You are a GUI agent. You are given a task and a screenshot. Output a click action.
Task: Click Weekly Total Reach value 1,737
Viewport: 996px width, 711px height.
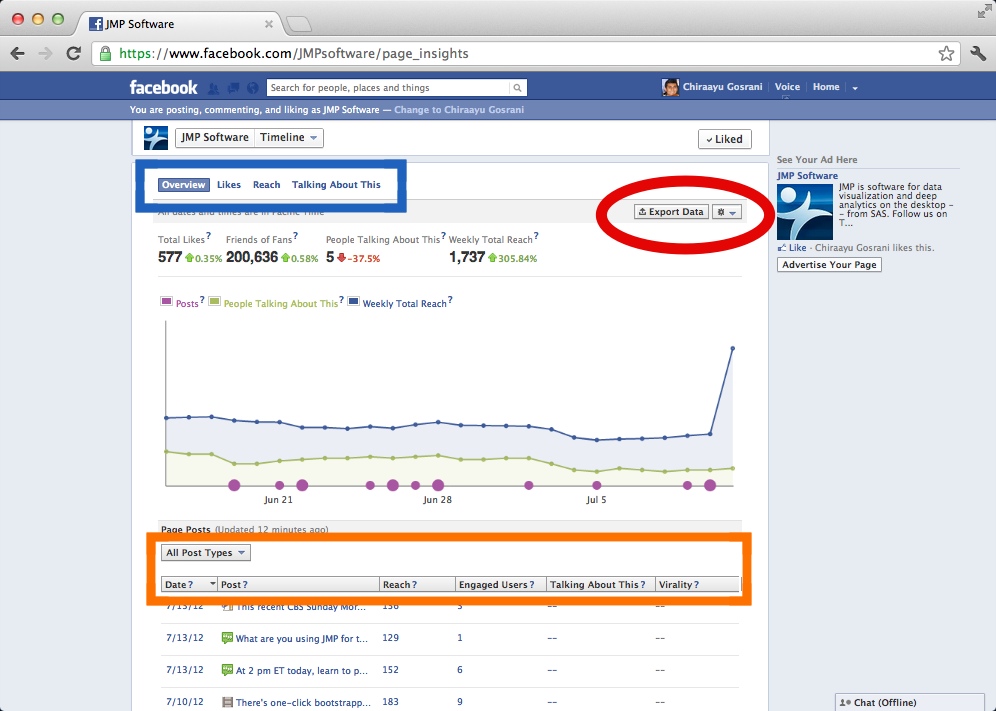pos(467,257)
